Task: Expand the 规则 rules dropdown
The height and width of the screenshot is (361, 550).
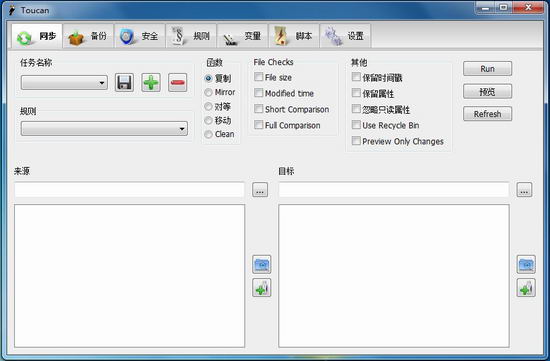Action: (104, 129)
